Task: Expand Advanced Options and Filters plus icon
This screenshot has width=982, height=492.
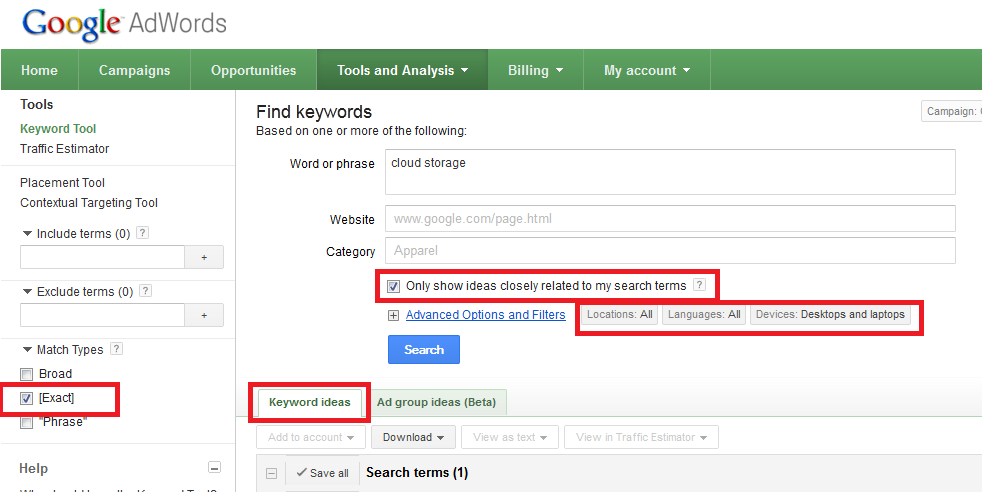Action: [393, 315]
